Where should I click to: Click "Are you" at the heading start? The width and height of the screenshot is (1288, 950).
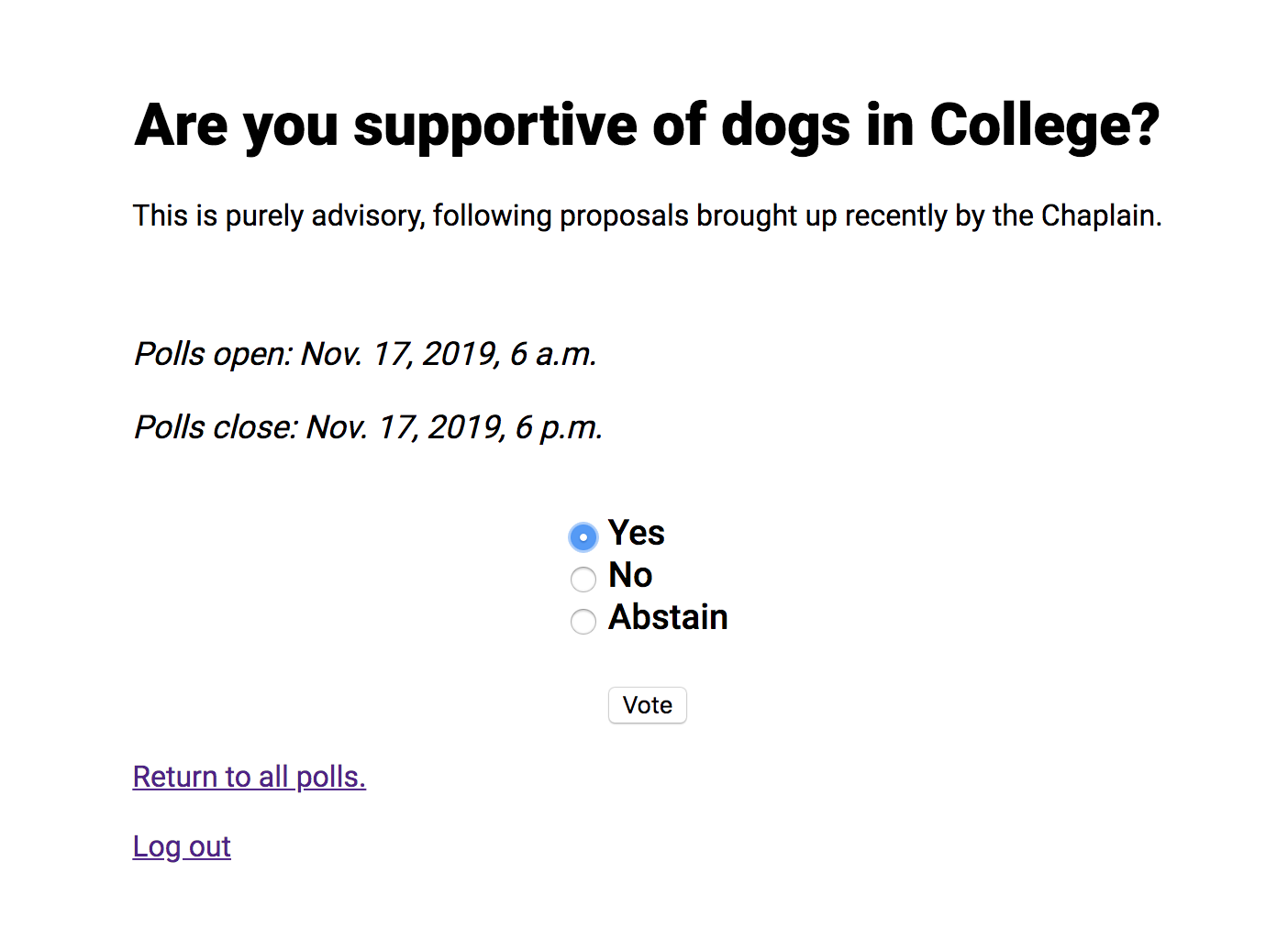(x=237, y=126)
